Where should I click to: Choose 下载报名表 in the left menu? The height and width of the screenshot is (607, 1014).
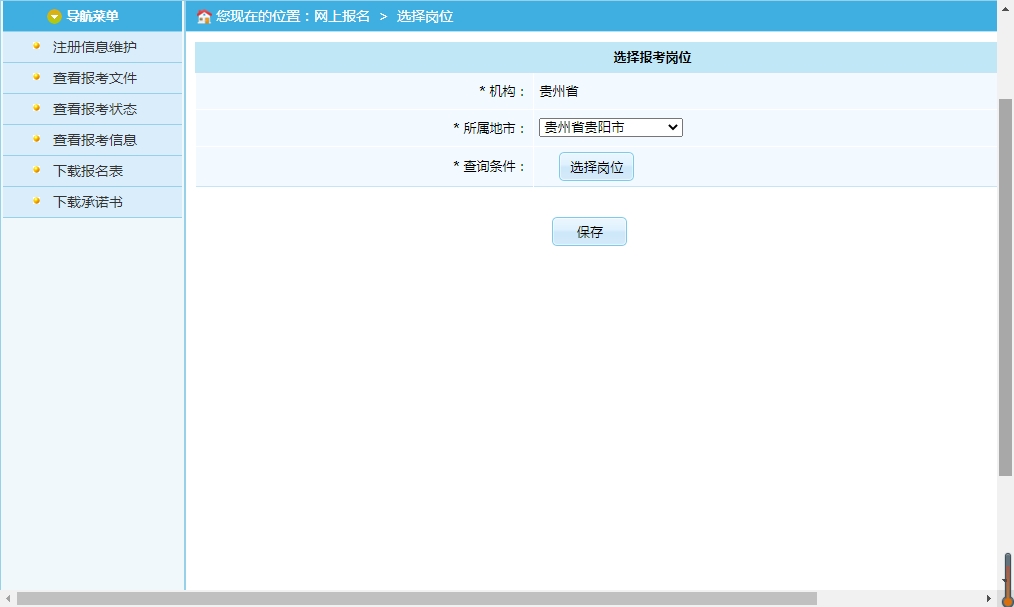88,171
